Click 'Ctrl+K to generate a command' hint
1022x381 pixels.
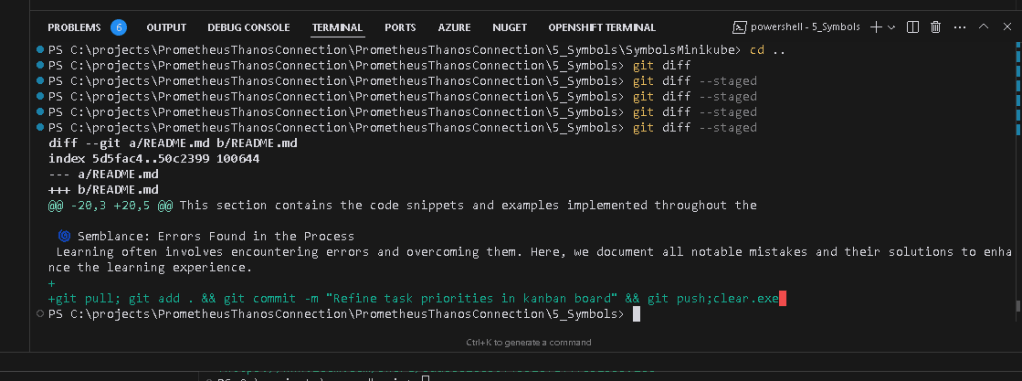(x=529, y=343)
